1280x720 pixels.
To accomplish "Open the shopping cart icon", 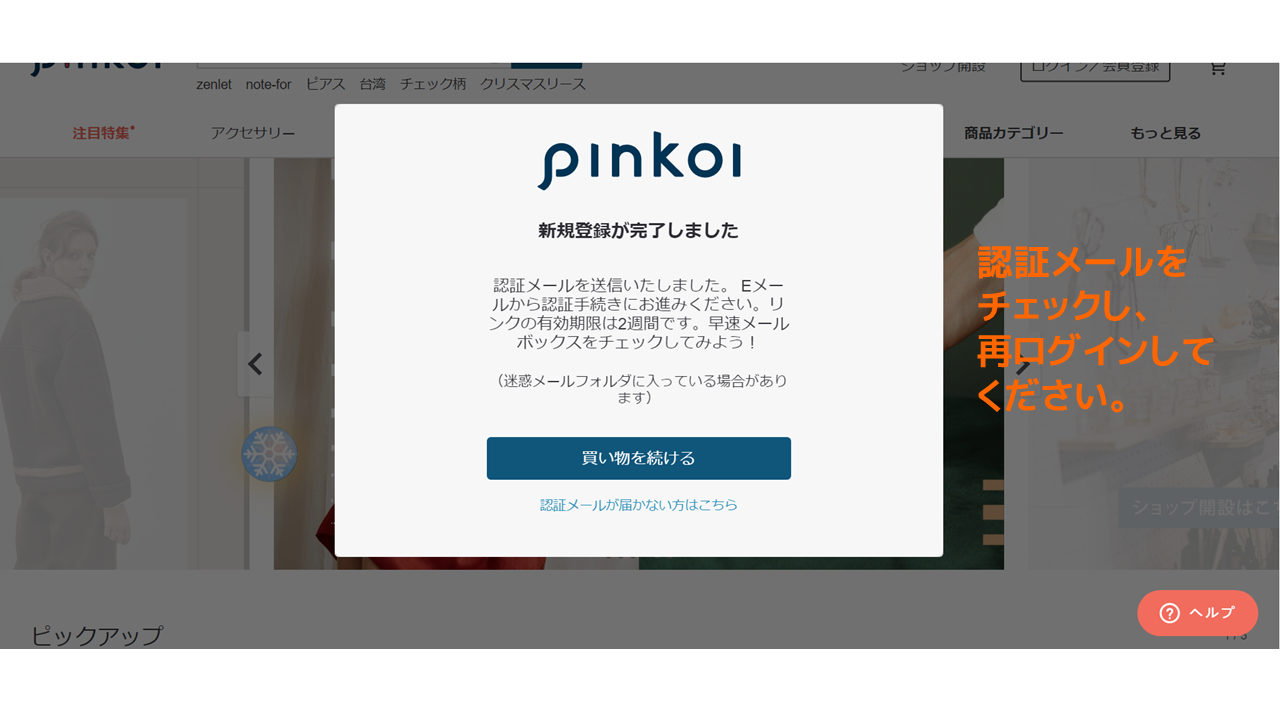I will click(1217, 68).
